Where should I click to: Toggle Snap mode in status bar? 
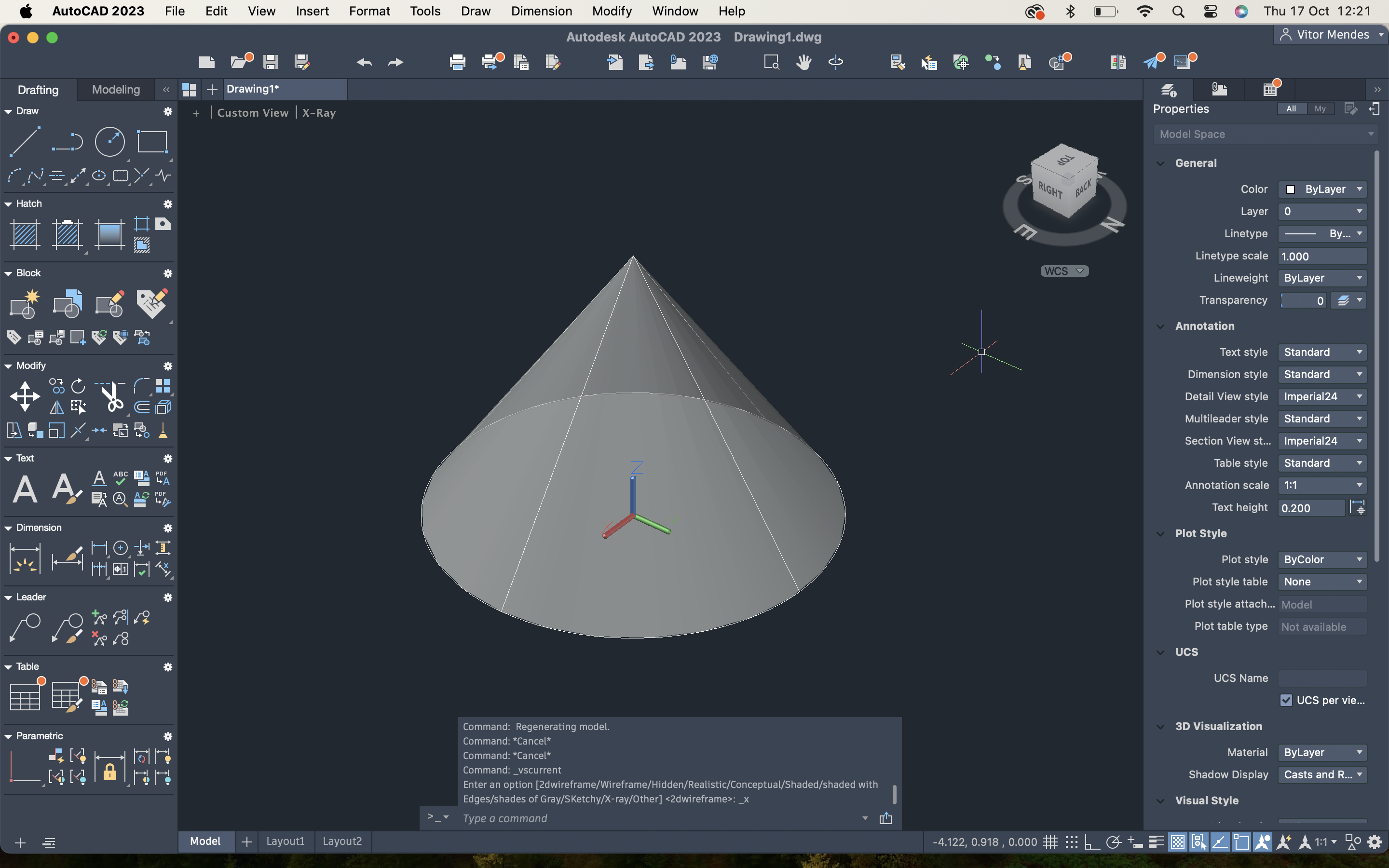click(1071, 842)
